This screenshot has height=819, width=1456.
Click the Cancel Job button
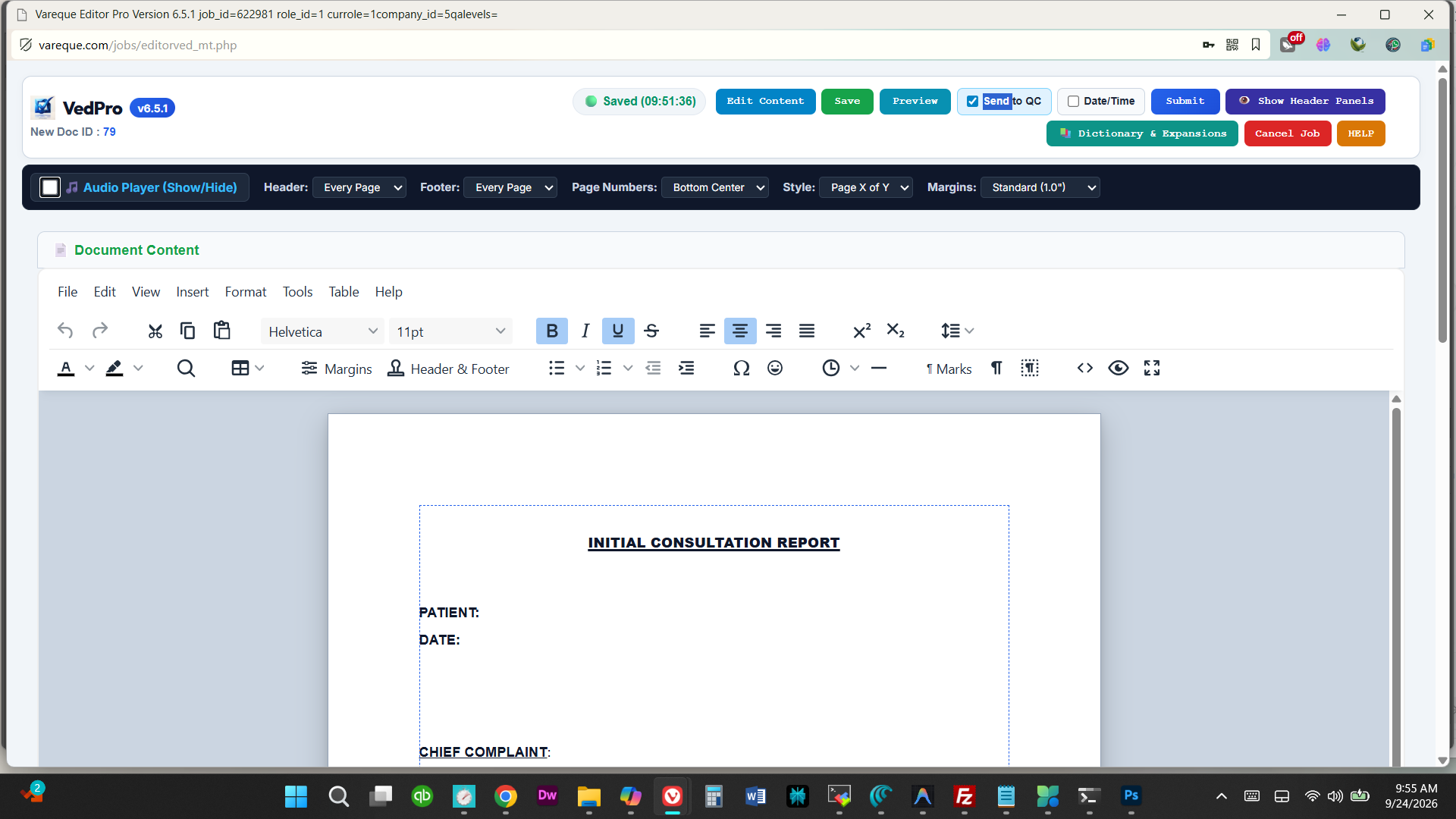pyautogui.click(x=1288, y=134)
